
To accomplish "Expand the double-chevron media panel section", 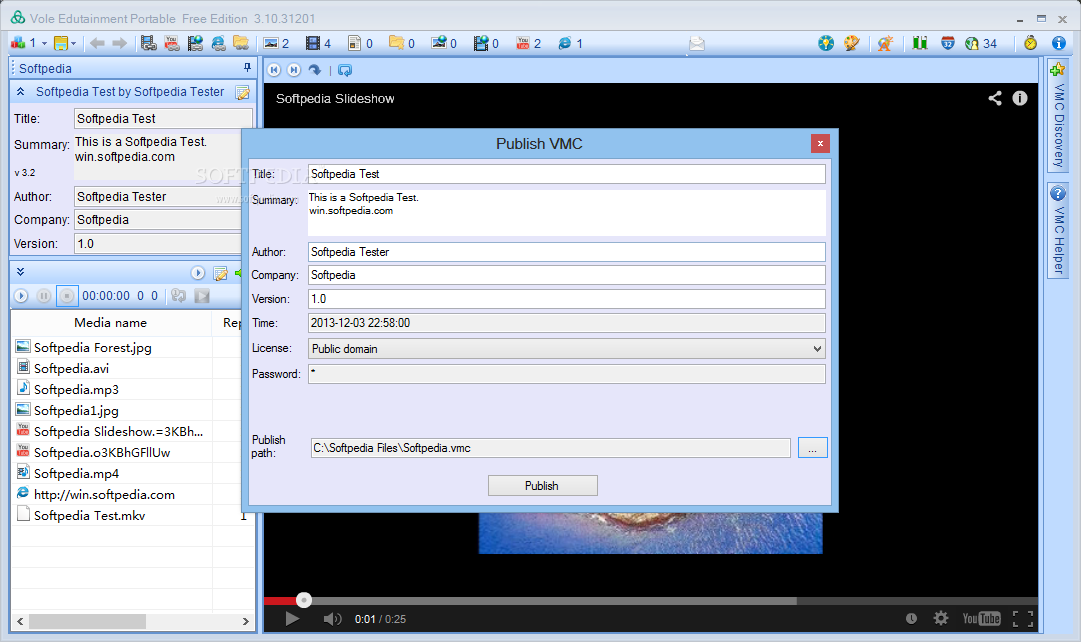I will pos(21,272).
